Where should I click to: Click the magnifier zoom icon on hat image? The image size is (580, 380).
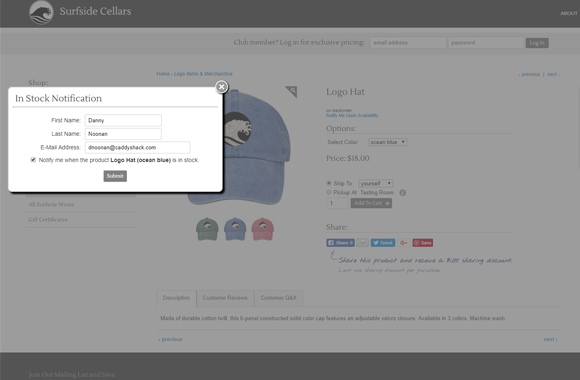(x=292, y=91)
